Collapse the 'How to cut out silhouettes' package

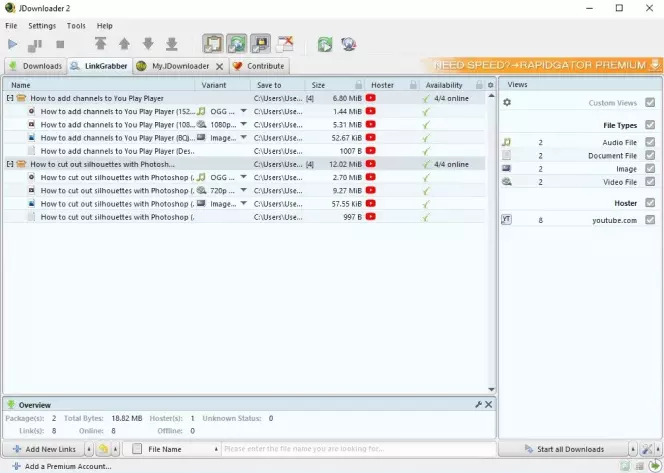(10, 164)
